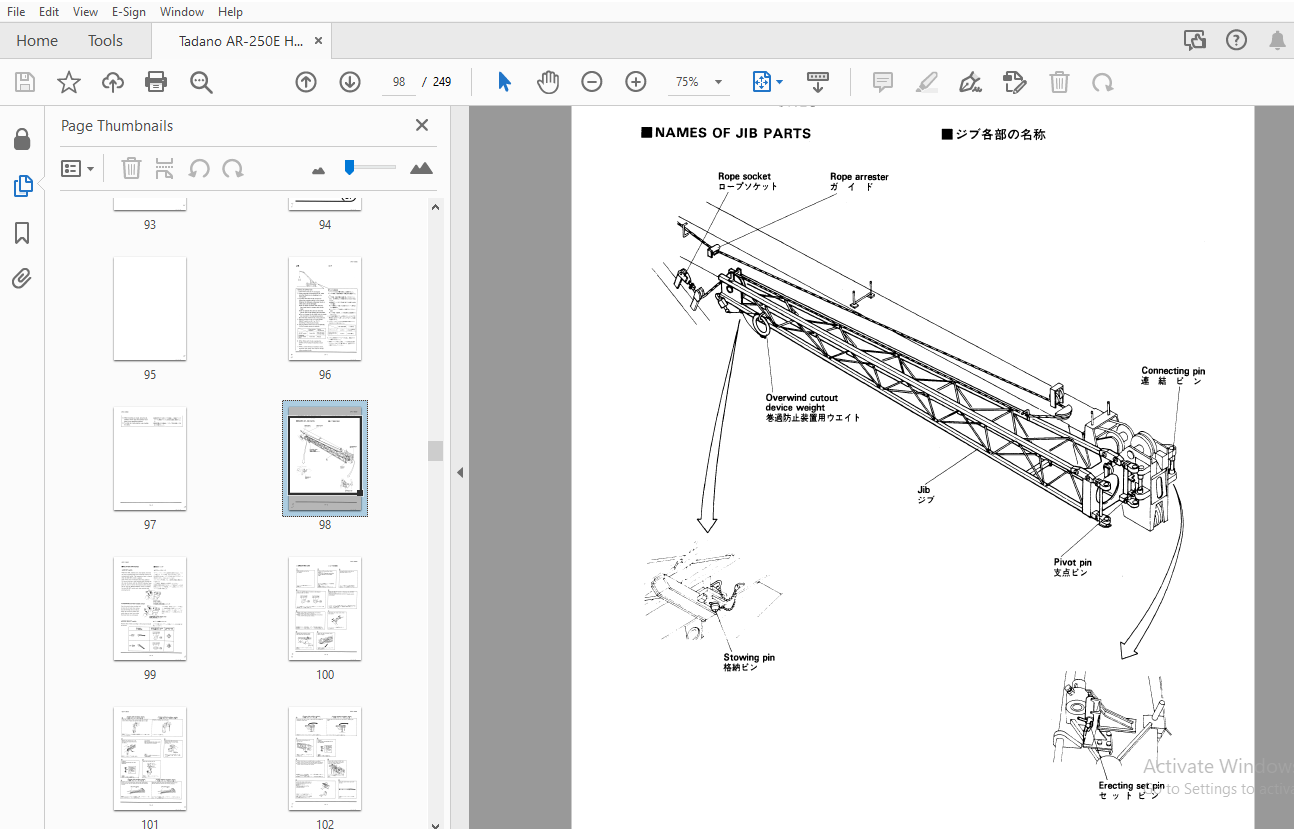Click the upload to cloud icon
Screen dimensions: 1294x829
(x=113, y=82)
